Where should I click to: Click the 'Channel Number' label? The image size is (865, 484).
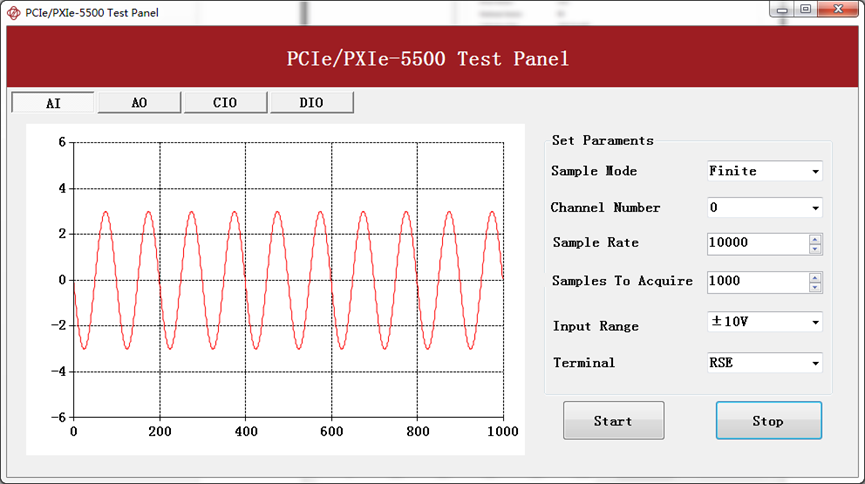pyautogui.click(x=605, y=208)
